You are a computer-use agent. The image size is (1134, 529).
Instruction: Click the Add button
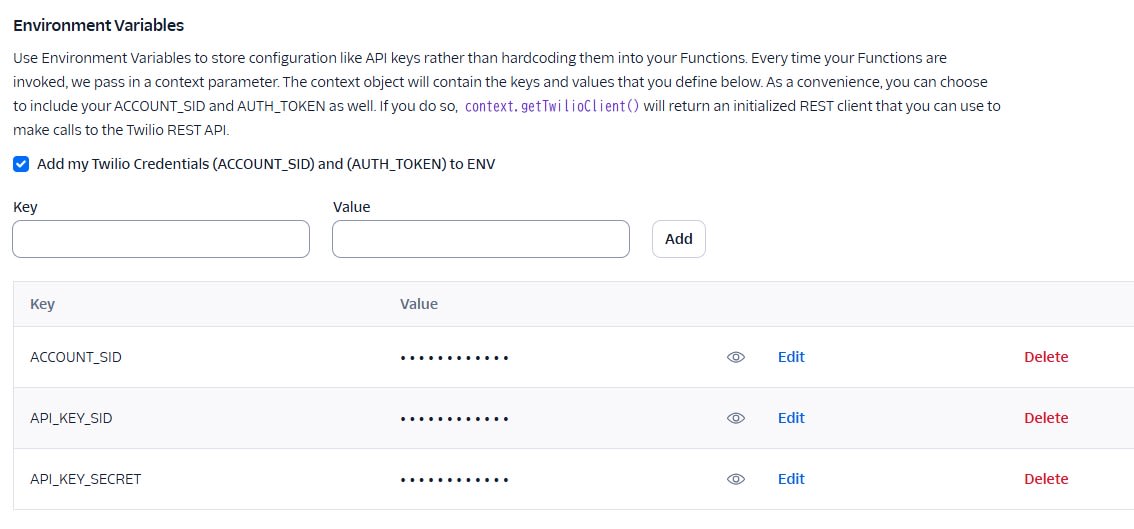tap(678, 239)
